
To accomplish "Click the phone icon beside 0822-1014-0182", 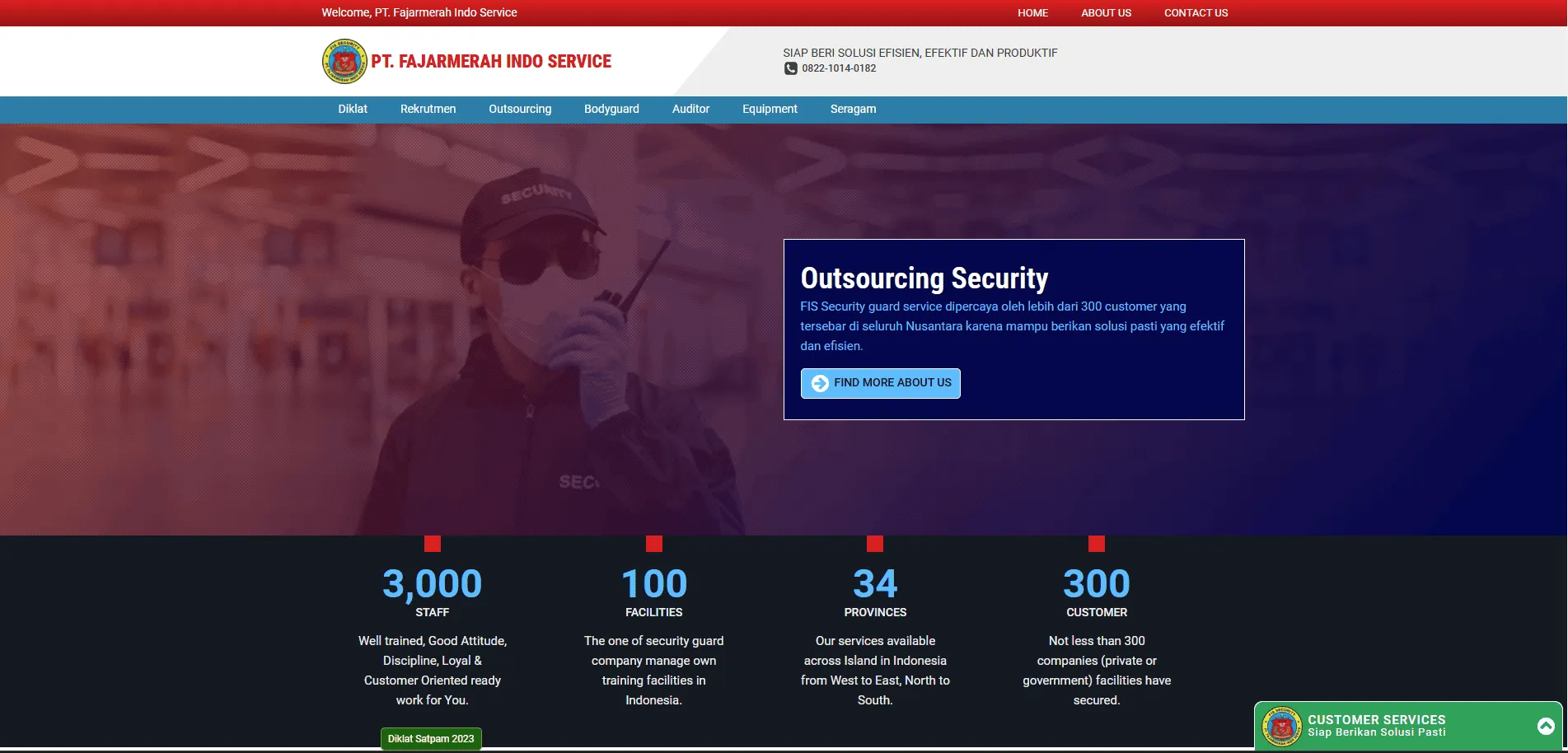I will click(791, 68).
